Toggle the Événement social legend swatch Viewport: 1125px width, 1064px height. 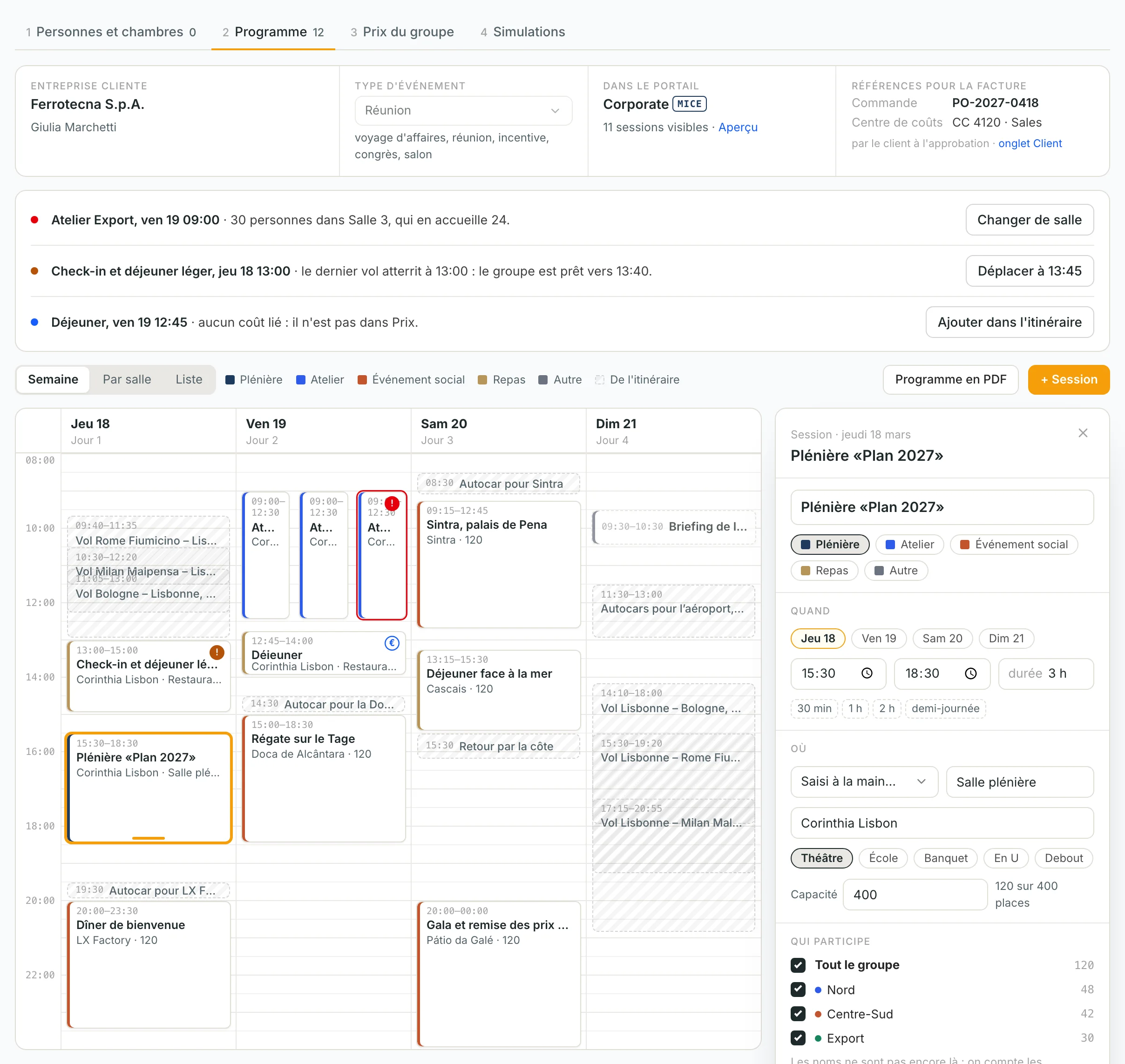pyautogui.click(x=362, y=380)
